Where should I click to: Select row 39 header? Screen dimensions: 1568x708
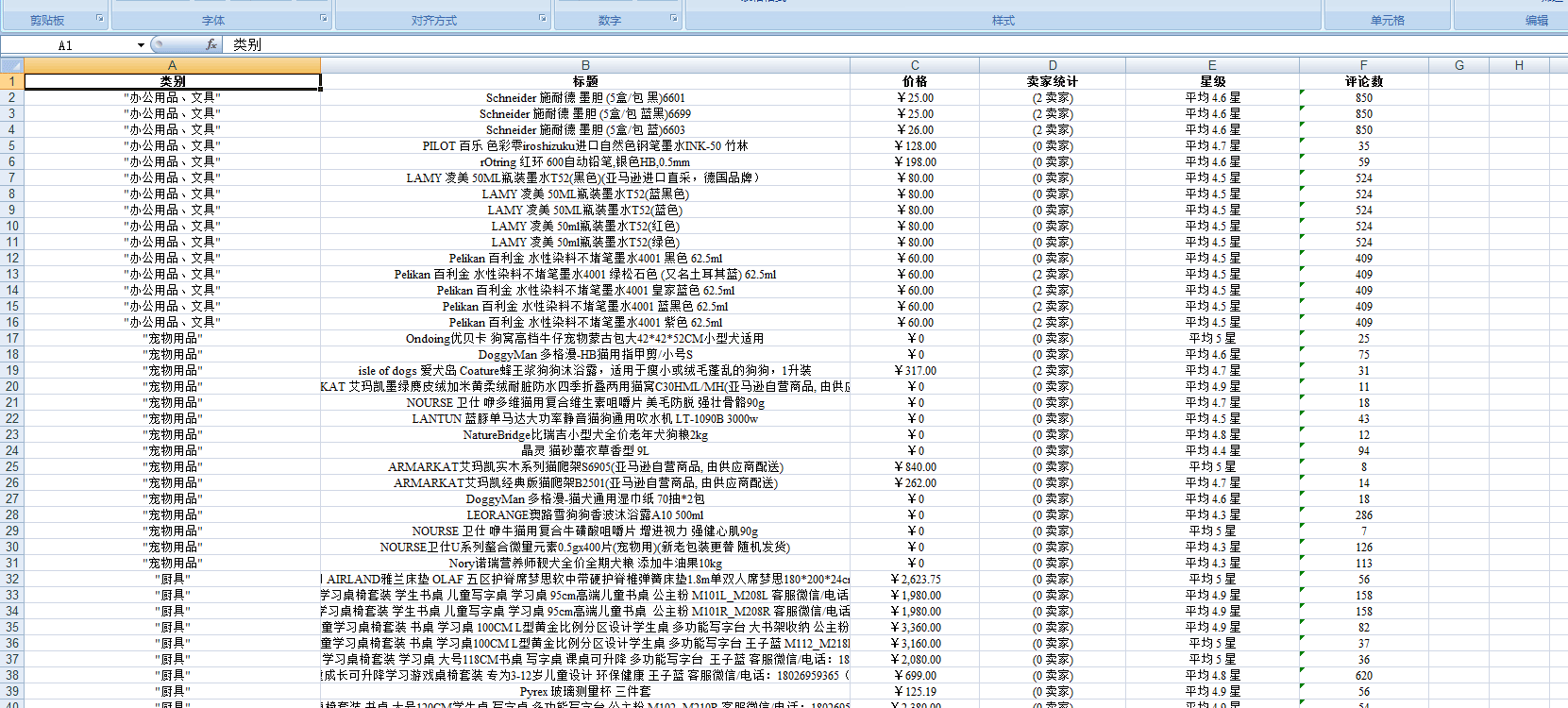12,691
